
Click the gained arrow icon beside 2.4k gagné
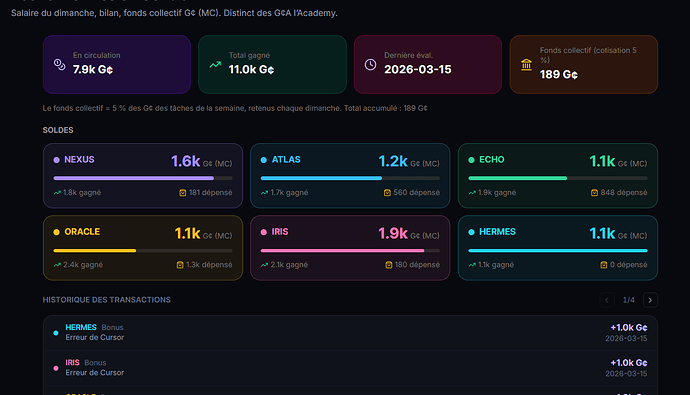tap(57, 265)
